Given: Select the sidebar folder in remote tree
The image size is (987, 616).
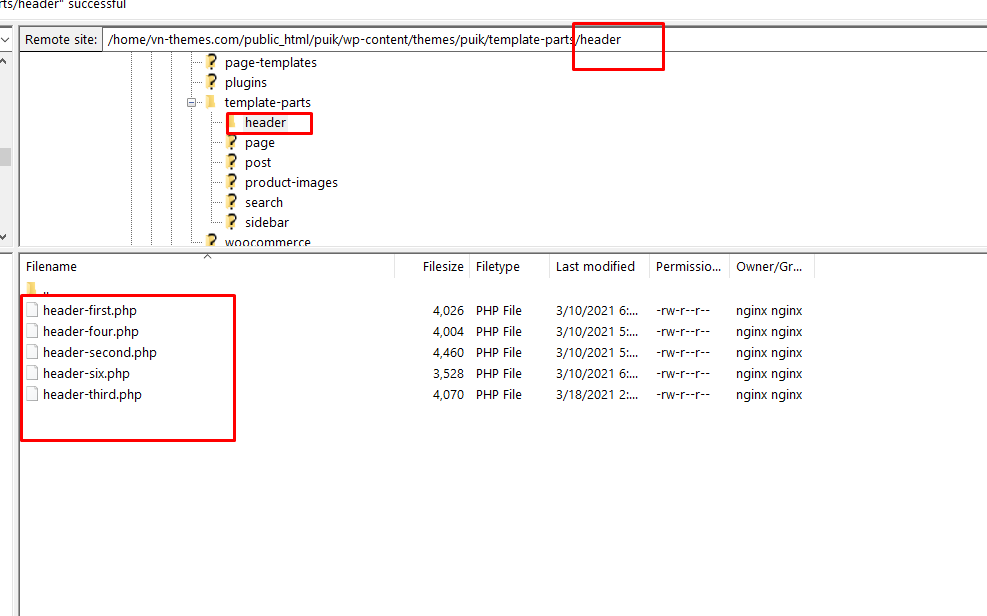Looking at the screenshot, I should 266,223.
